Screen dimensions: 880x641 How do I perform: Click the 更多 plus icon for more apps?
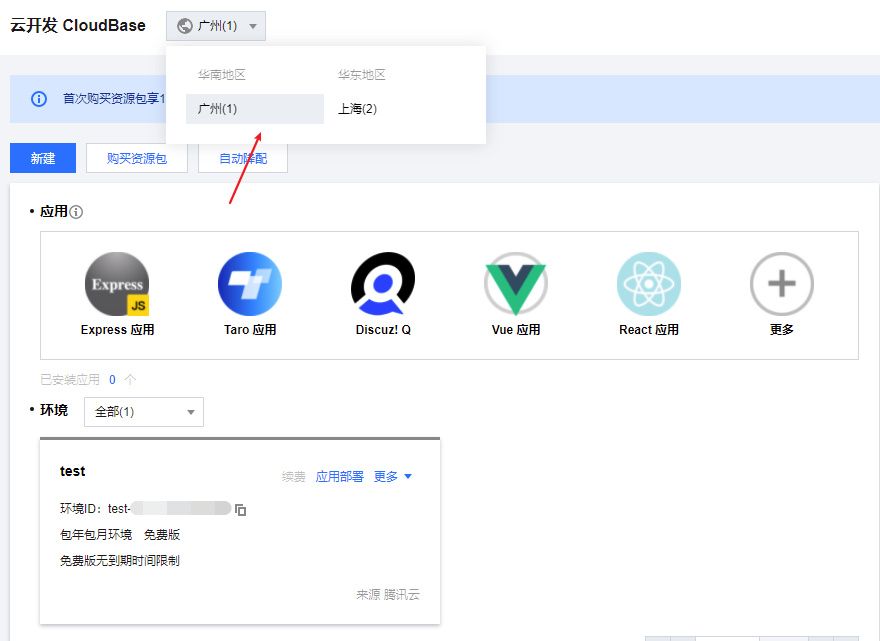click(x=782, y=284)
